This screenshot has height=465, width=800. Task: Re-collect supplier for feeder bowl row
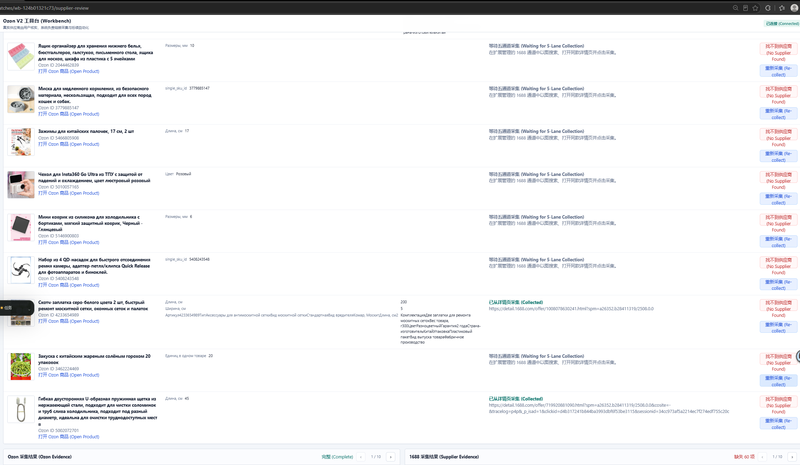pos(778,114)
